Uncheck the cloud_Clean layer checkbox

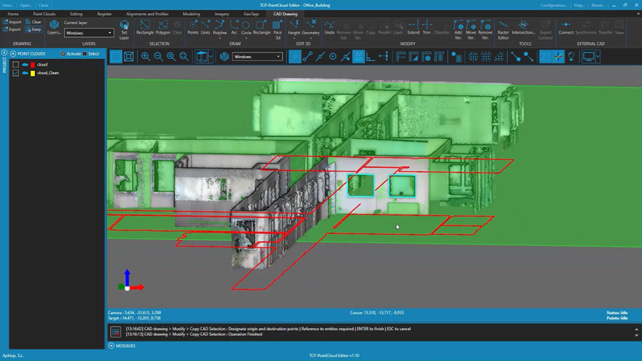tap(16, 73)
